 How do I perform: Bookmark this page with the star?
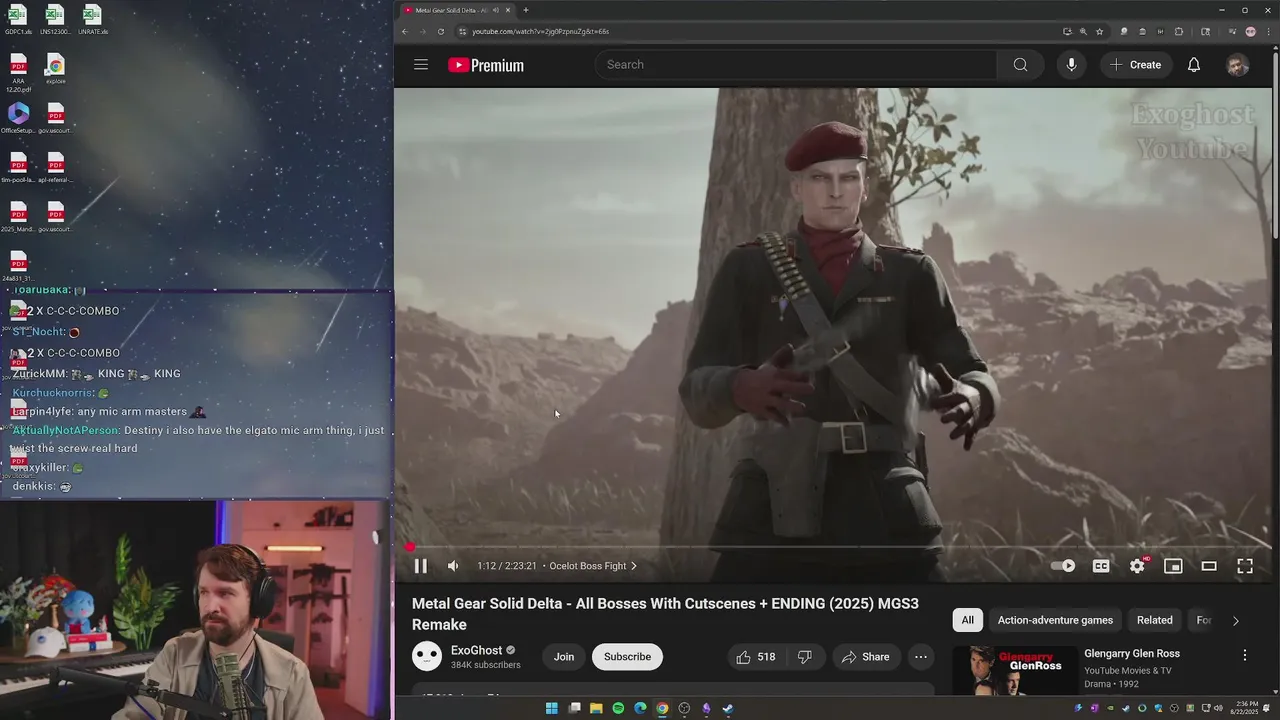[x=1099, y=31]
